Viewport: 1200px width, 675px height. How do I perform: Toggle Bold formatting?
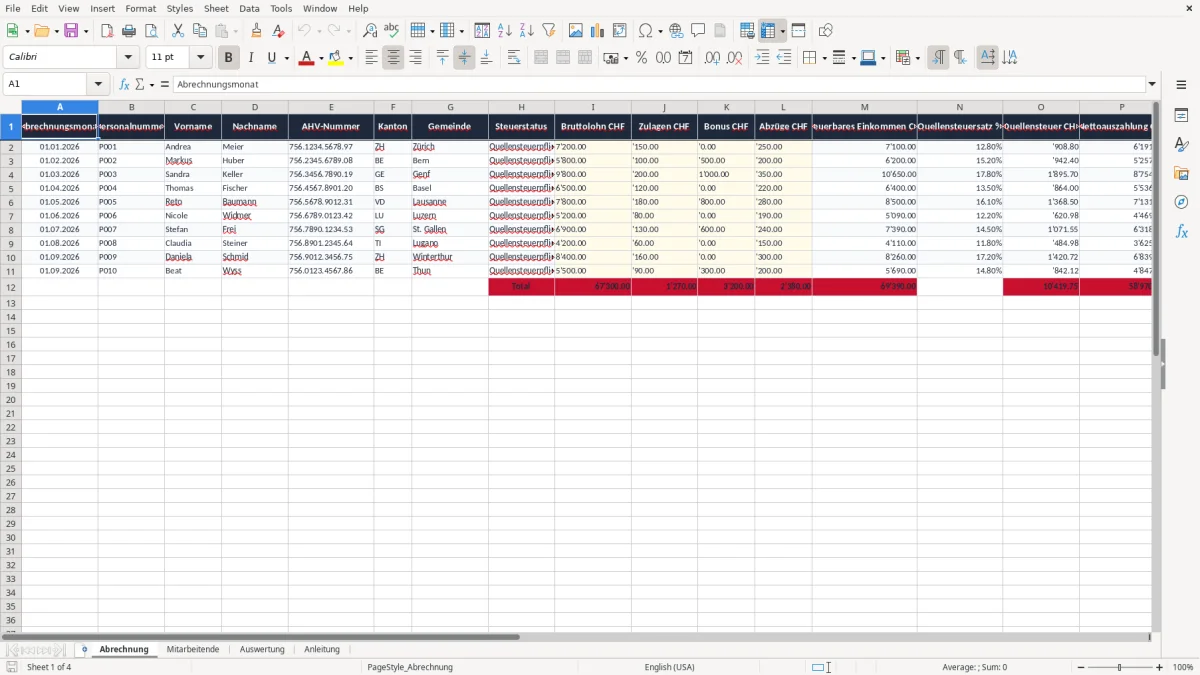(x=229, y=58)
